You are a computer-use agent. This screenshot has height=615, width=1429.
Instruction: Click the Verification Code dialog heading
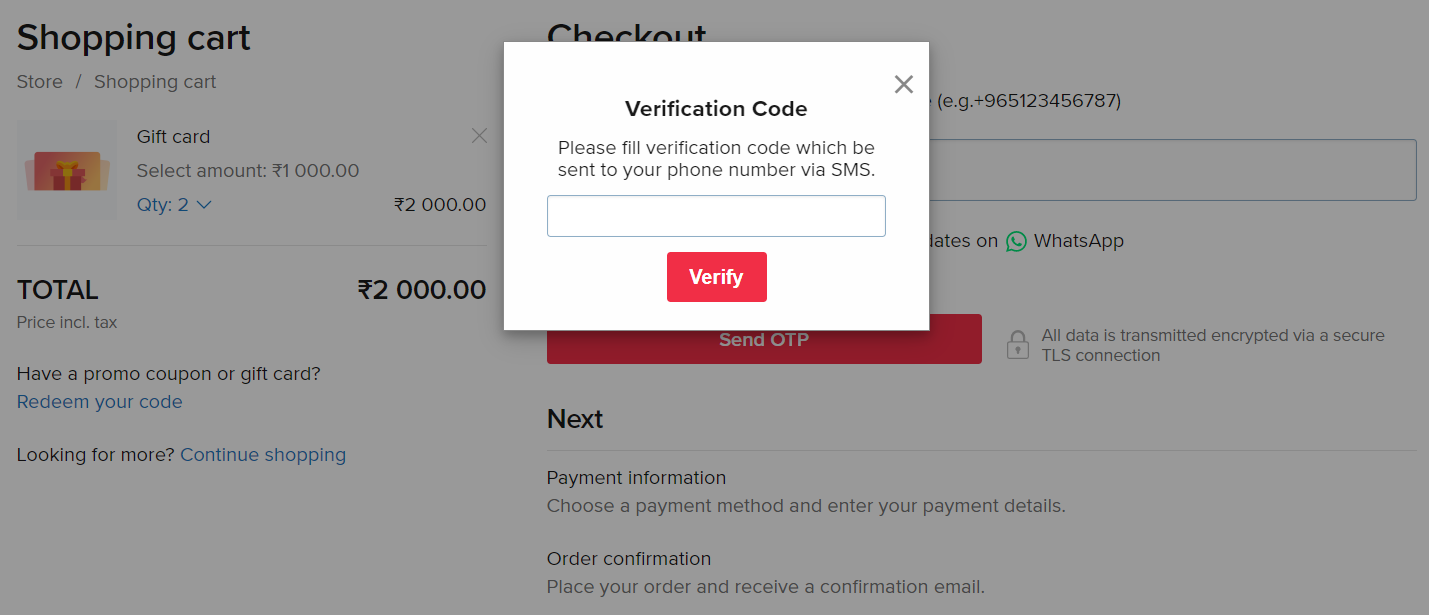coord(716,109)
